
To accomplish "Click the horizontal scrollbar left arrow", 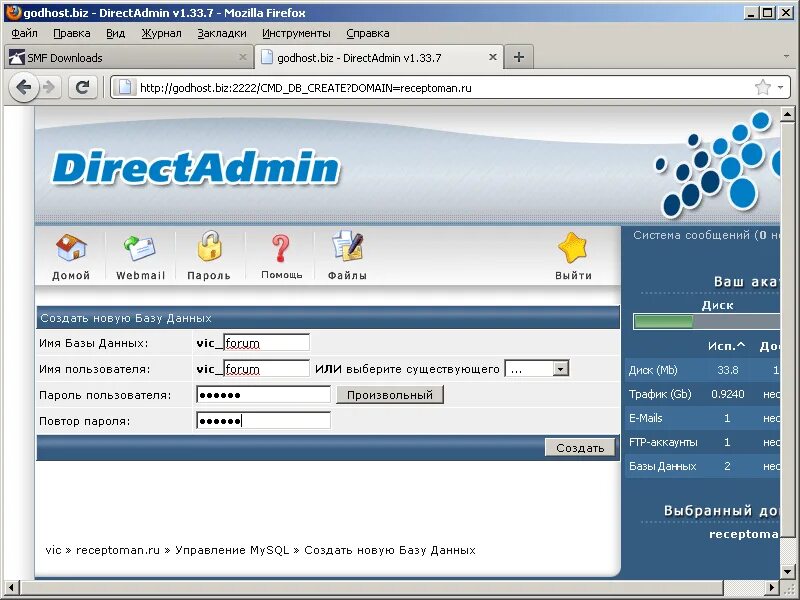I will 12,588.
